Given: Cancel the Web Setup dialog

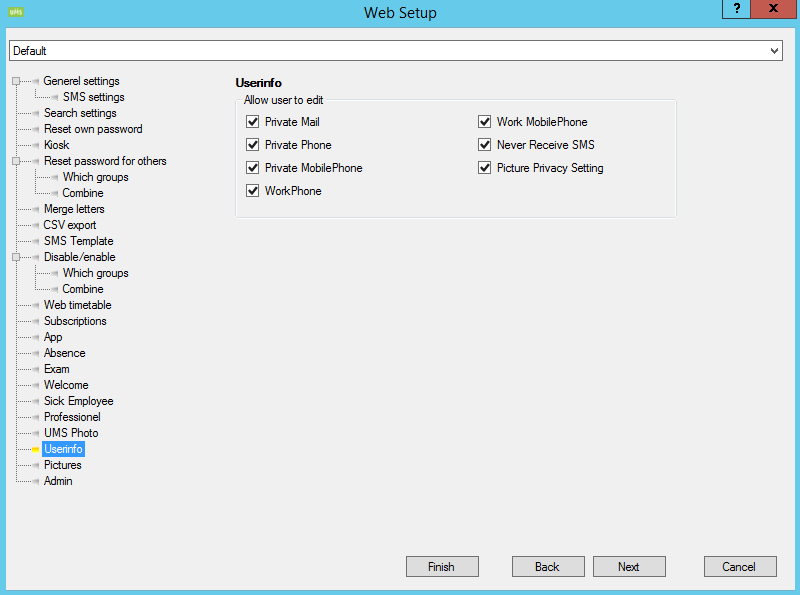Looking at the screenshot, I should [x=740, y=567].
